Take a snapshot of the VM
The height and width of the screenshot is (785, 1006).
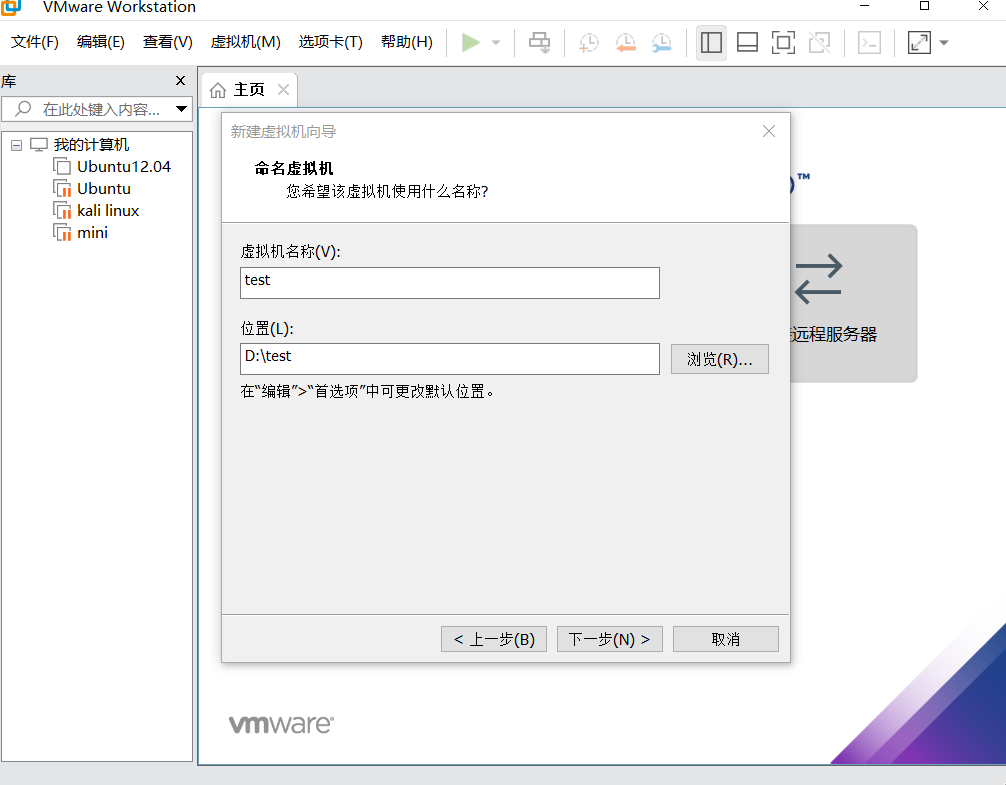click(588, 42)
